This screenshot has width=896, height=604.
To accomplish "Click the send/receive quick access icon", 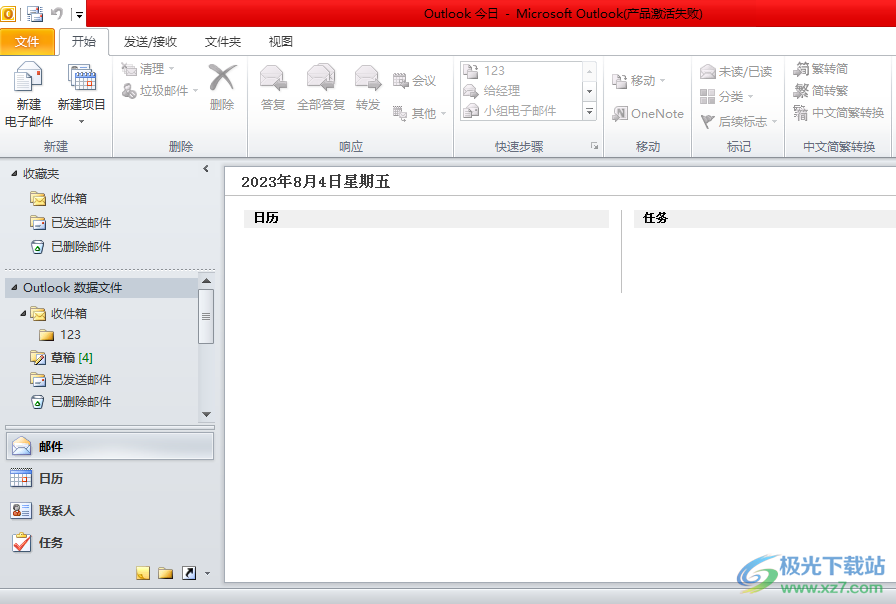I will [35, 14].
